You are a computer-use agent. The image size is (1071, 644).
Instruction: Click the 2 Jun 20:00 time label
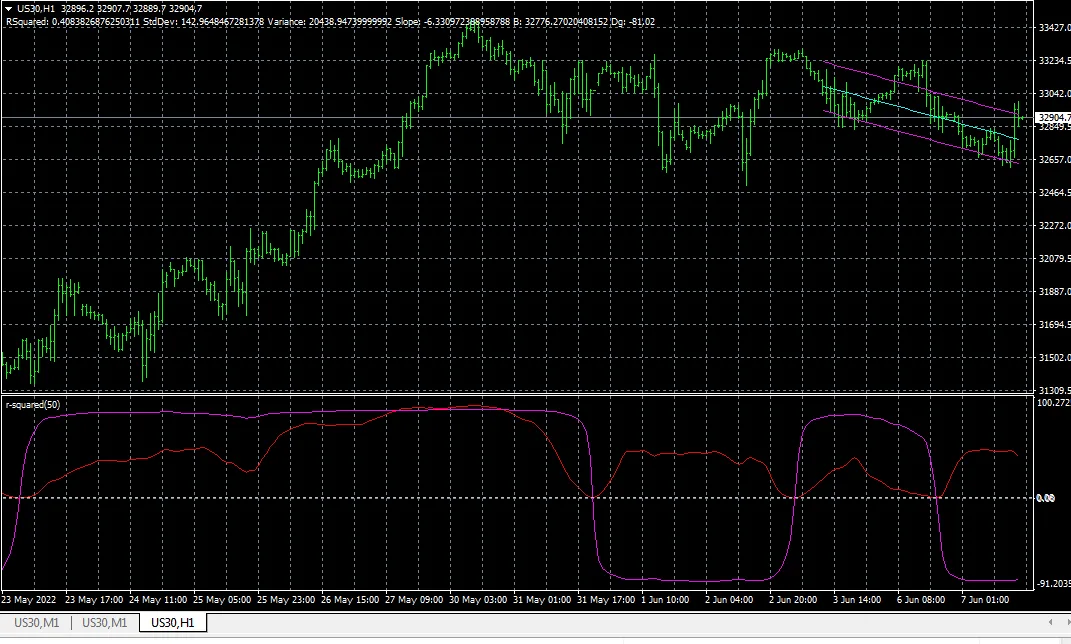point(794,600)
